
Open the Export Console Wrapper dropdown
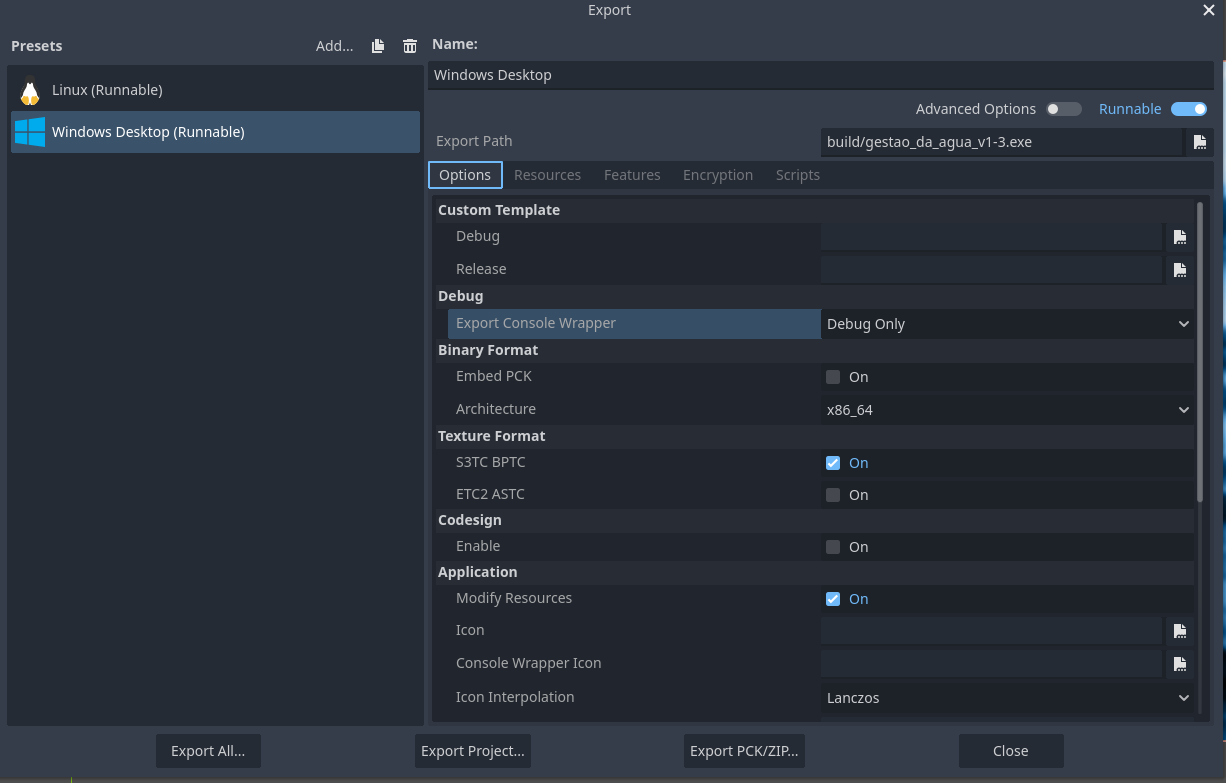click(1007, 324)
